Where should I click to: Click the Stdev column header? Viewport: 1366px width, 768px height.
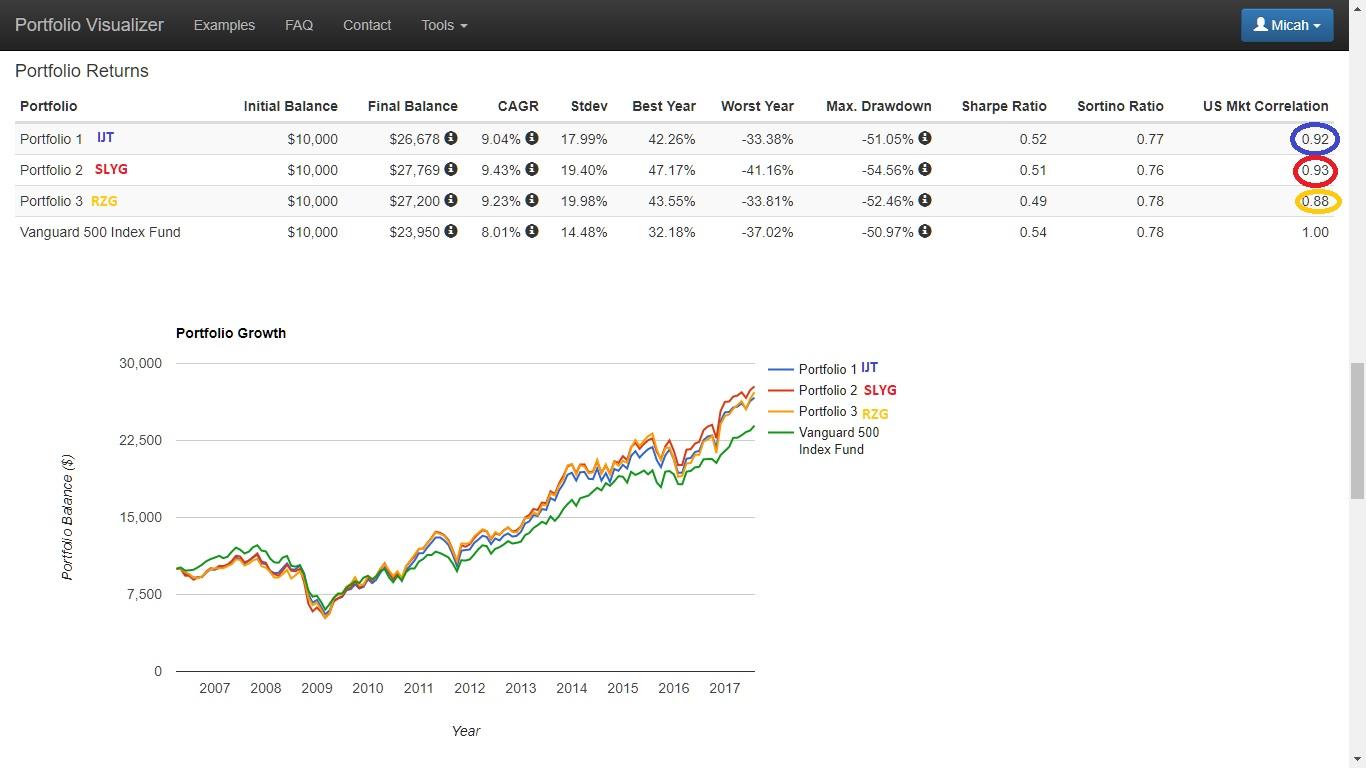589,106
